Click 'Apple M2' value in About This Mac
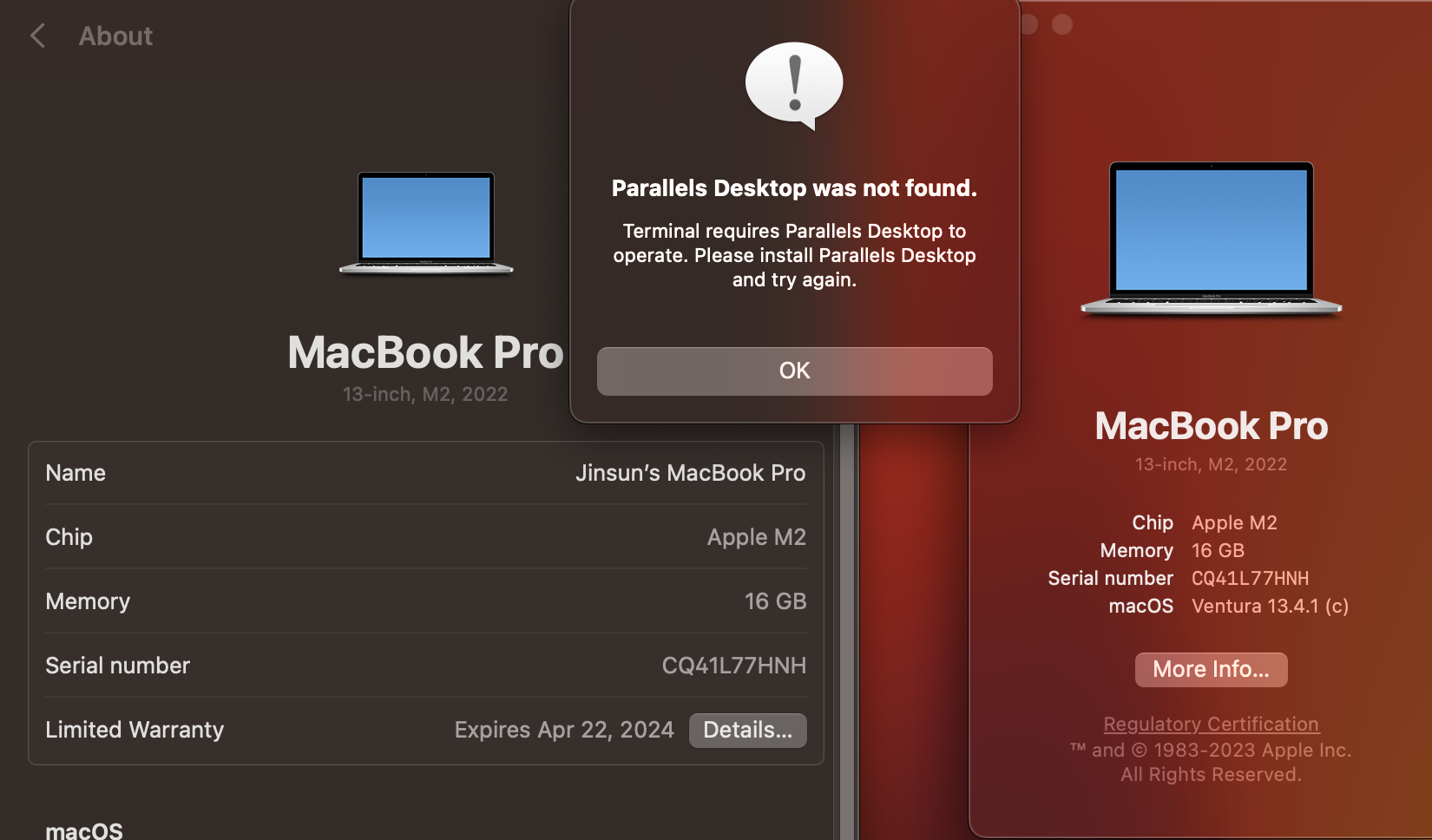The height and width of the screenshot is (840, 1432). click(1234, 522)
